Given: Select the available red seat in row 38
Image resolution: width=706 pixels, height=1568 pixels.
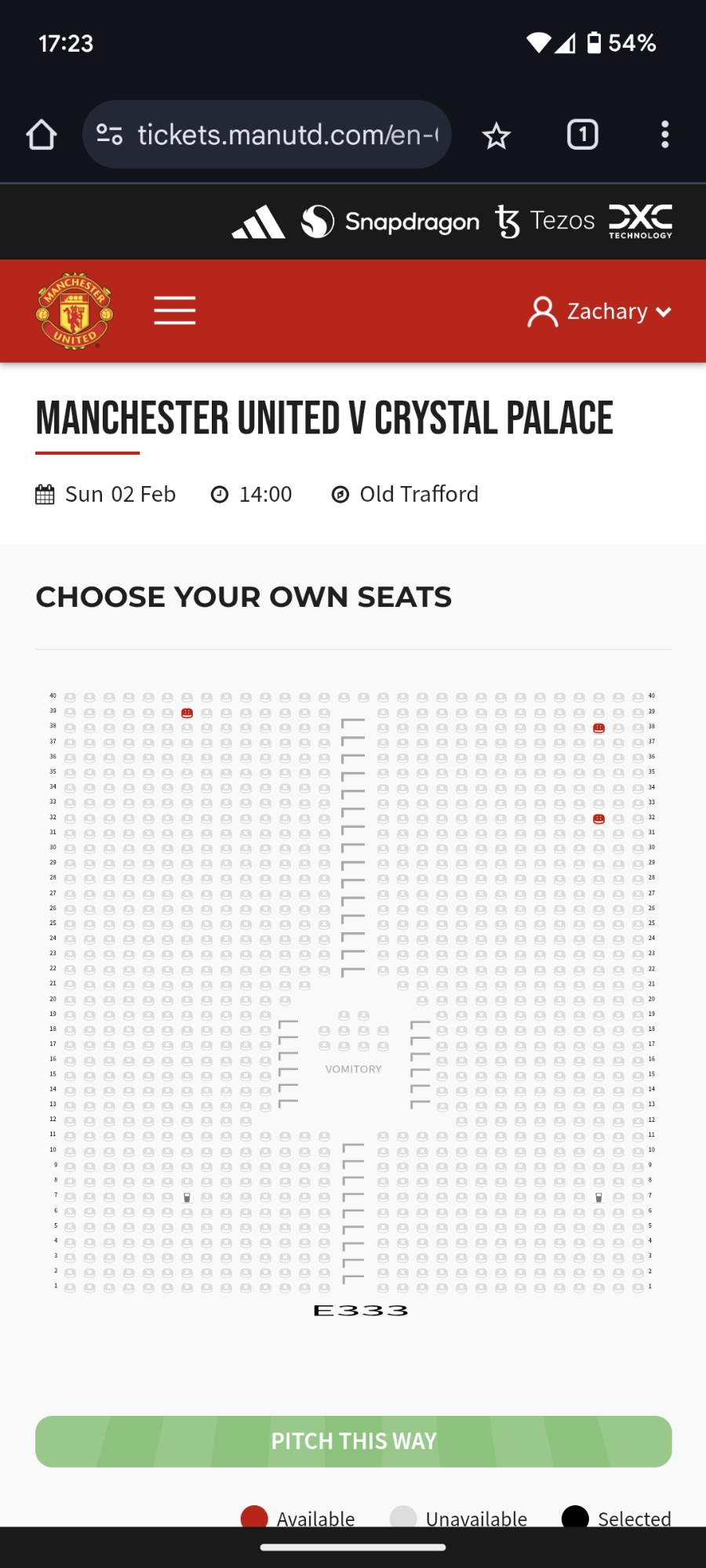Looking at the screenshot, I should [599, 728].
